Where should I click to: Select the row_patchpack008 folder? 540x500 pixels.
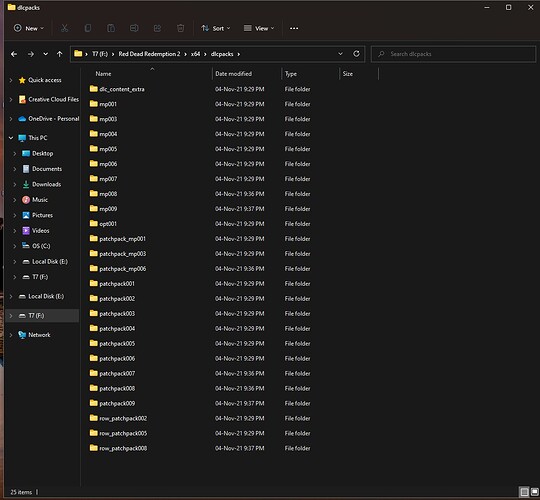pos(123,448)
